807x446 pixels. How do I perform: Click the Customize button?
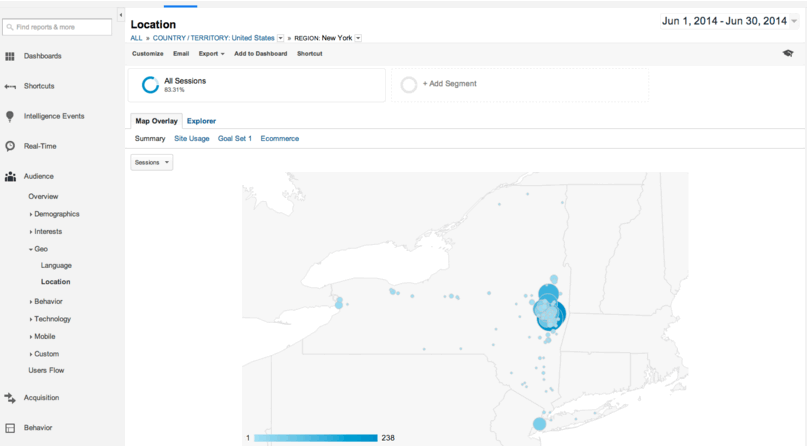[148, 53]
